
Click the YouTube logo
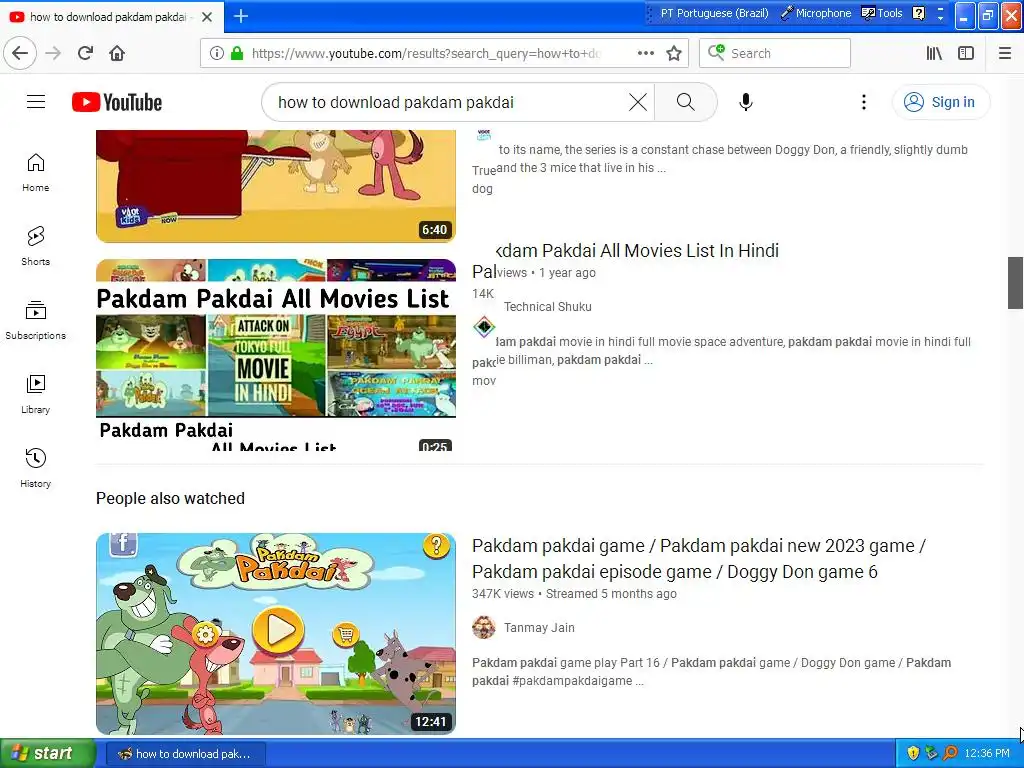pos(117,102)
